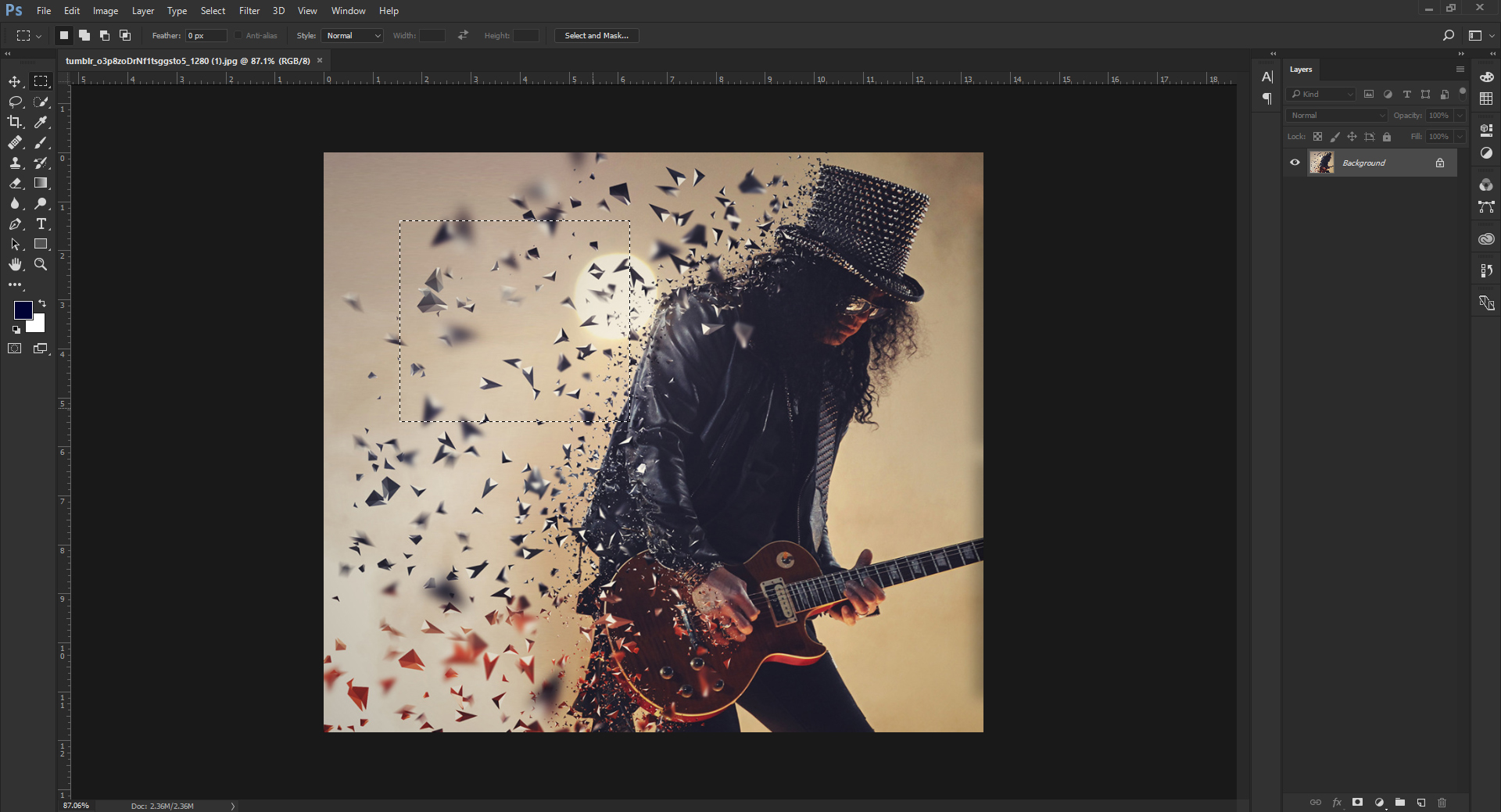The height and width of the screenshot is (812, 1501).
Task: Open the Layers panel options menu
Action: pyautogui.click(x=1460, y=69)
